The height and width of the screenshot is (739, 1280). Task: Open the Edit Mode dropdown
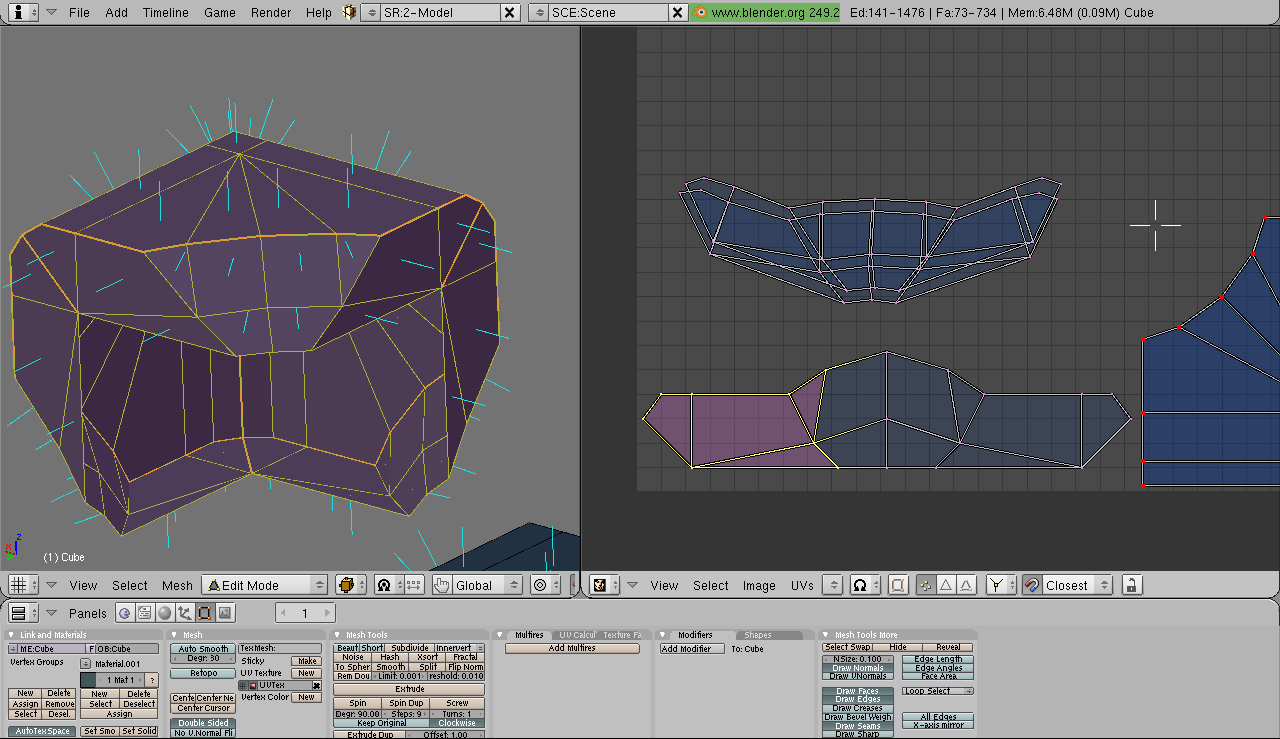click(x=265, y=585)
